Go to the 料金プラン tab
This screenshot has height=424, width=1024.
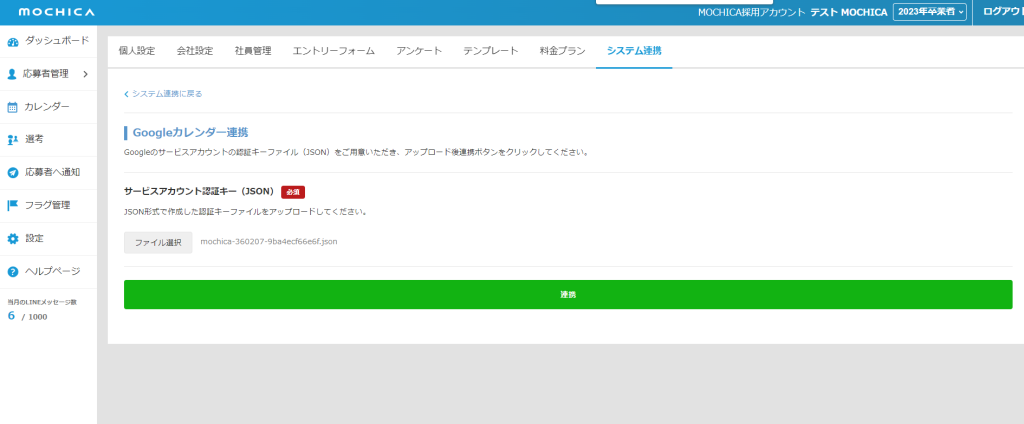click(x=560, y=51)
